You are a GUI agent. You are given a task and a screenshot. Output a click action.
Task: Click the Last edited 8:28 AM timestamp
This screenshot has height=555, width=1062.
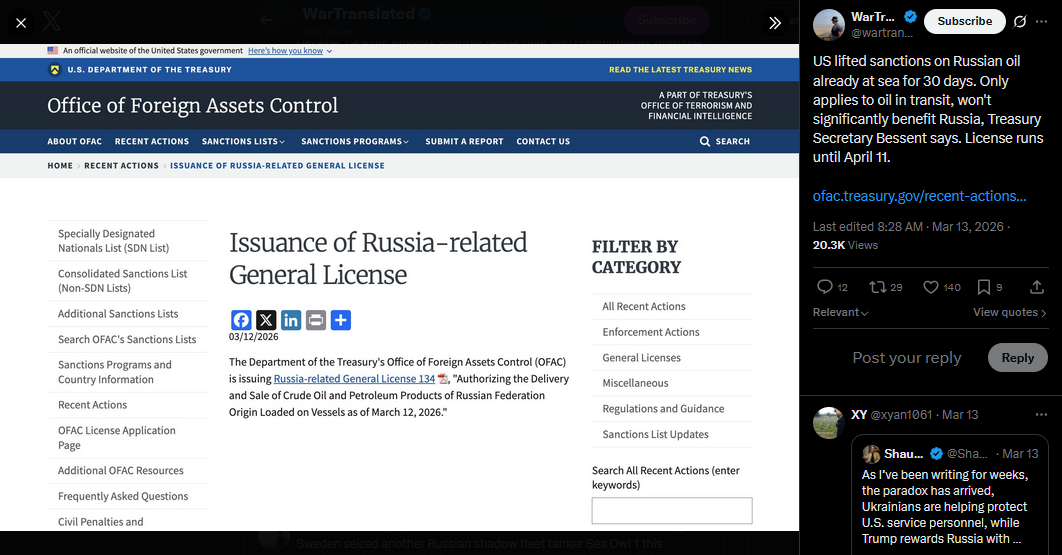click(868, 226)
